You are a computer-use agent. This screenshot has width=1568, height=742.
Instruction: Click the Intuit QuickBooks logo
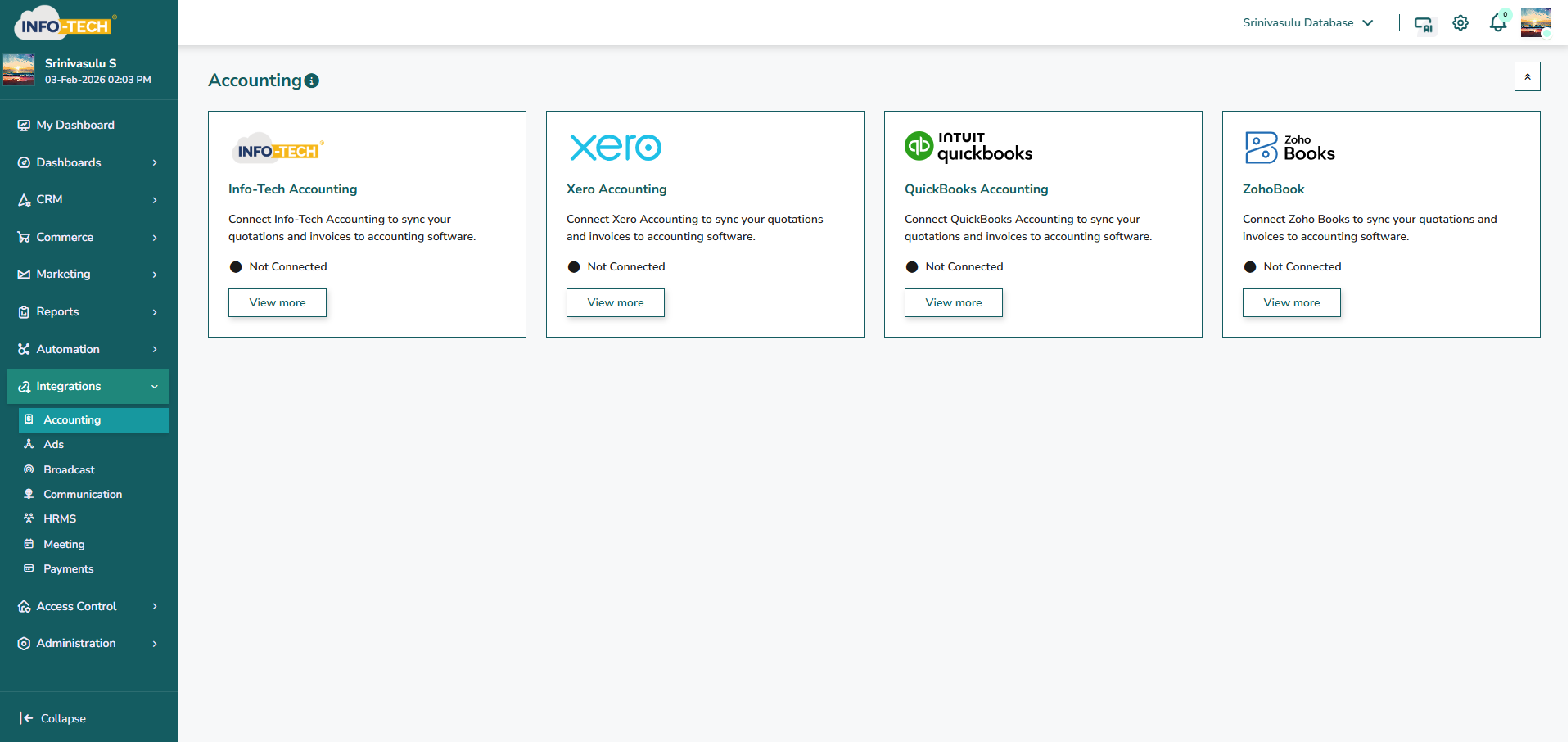click(968, 147)
